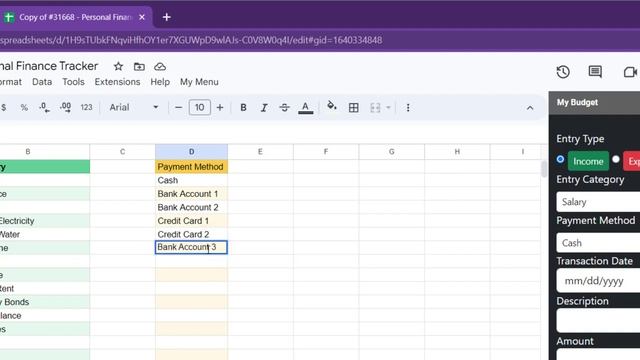Select the Credit Card 2 cell

[x=191, y=234]
